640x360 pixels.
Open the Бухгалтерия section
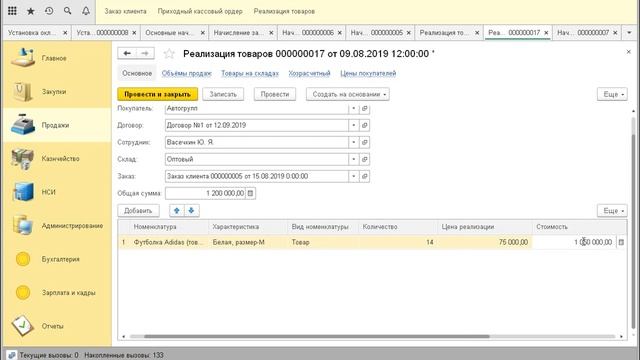point(57,259)
